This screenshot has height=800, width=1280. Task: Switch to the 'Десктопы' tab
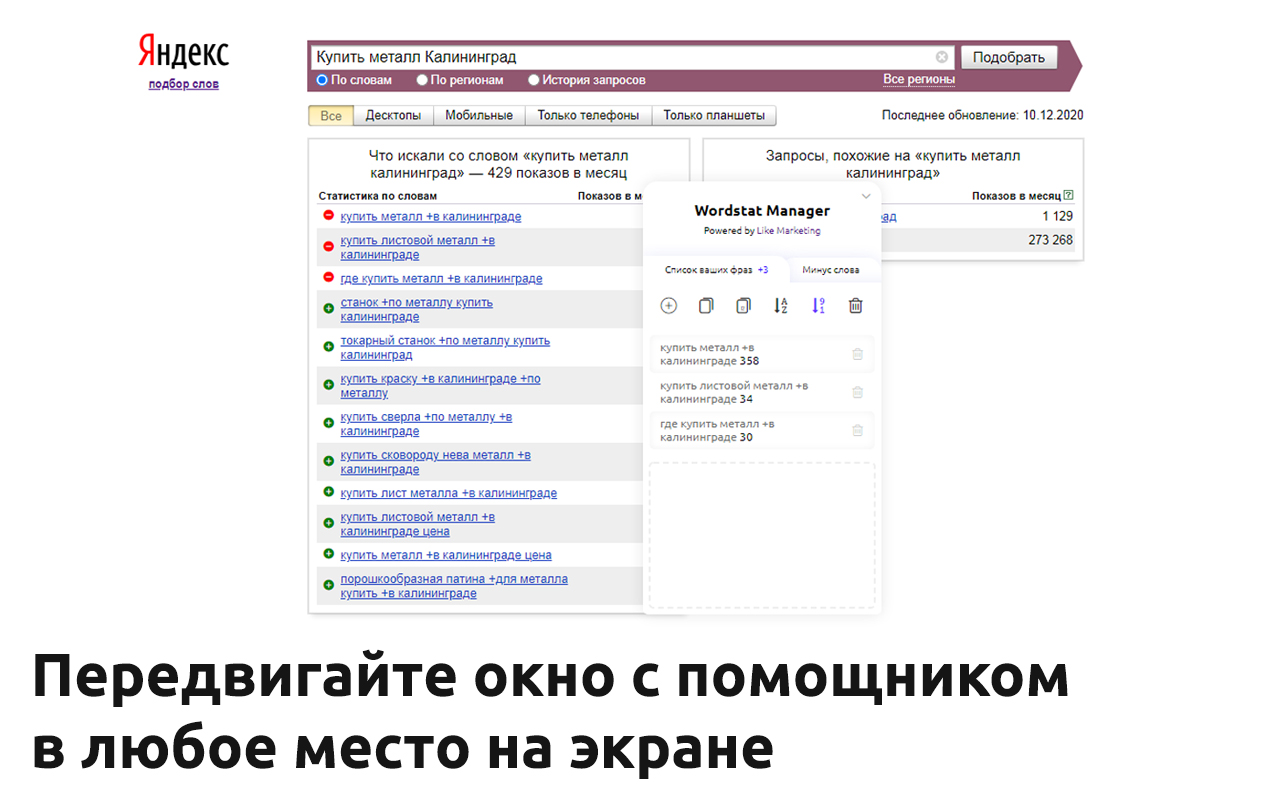click(x=393, y=116)
